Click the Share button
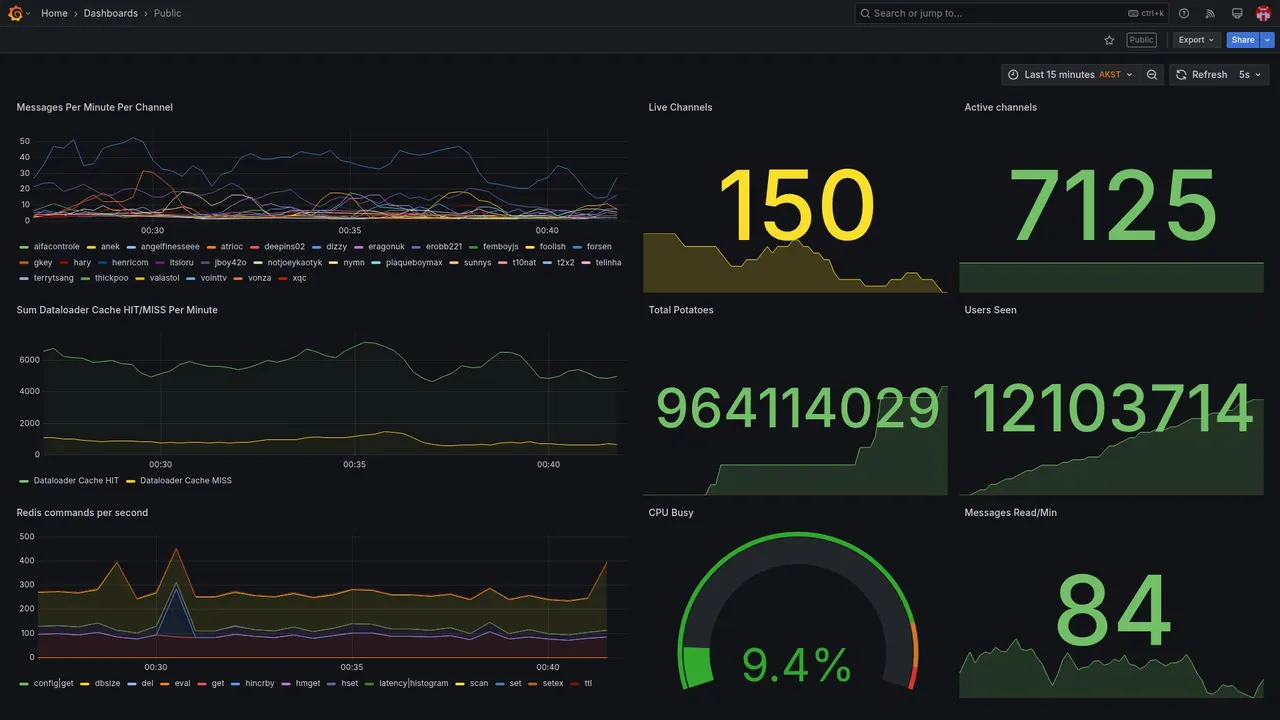The height and width of the screenshot is (720, 1280). pos(1243,40)
